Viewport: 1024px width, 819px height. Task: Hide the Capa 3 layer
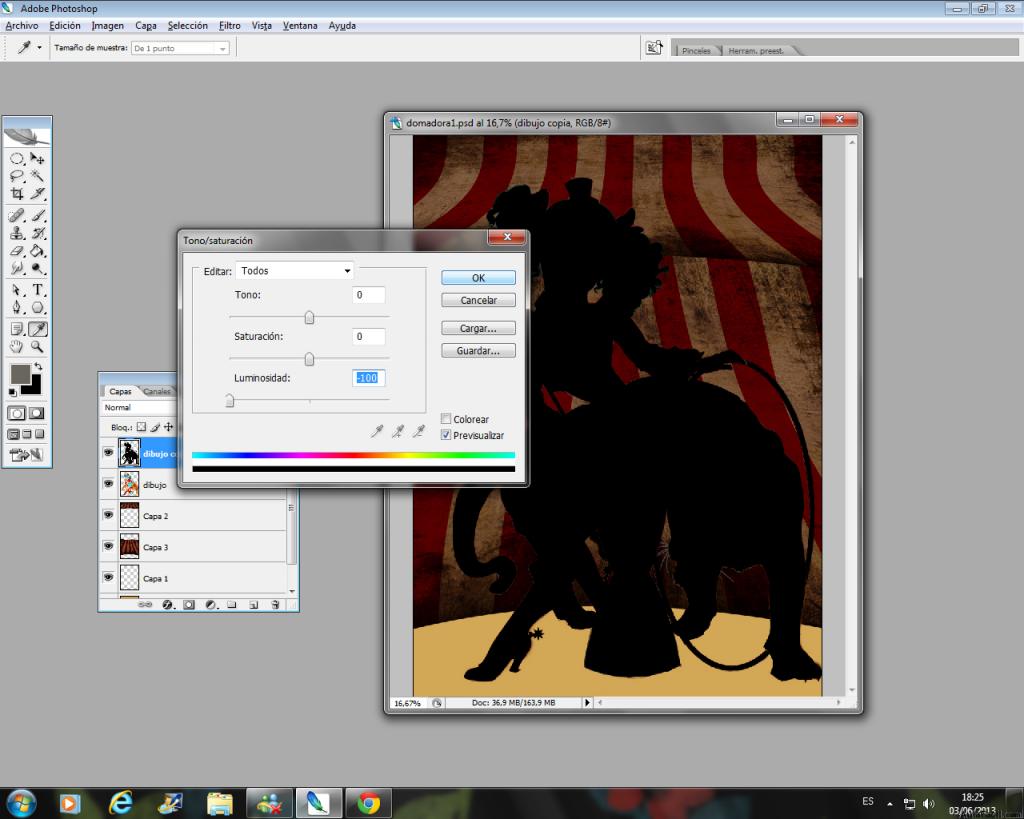pos(108,547)
